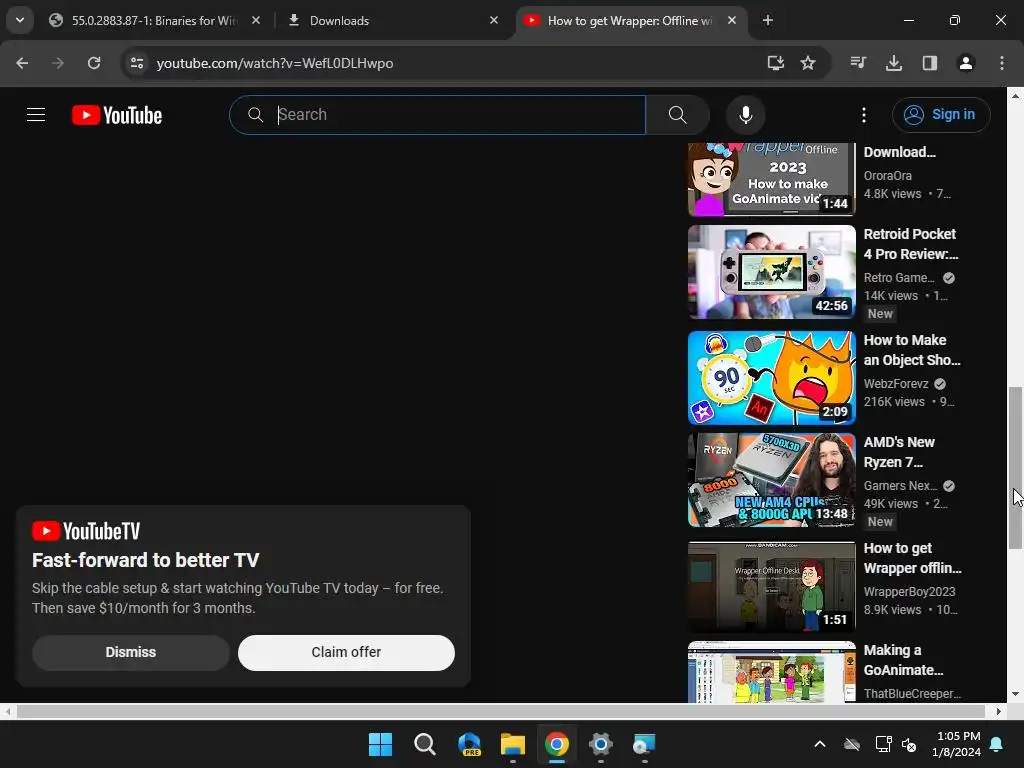The height and width of the screenshot is (768, 1024).
Task: Open Making a GoAnimate title link
Action: [x=903, y=660]
